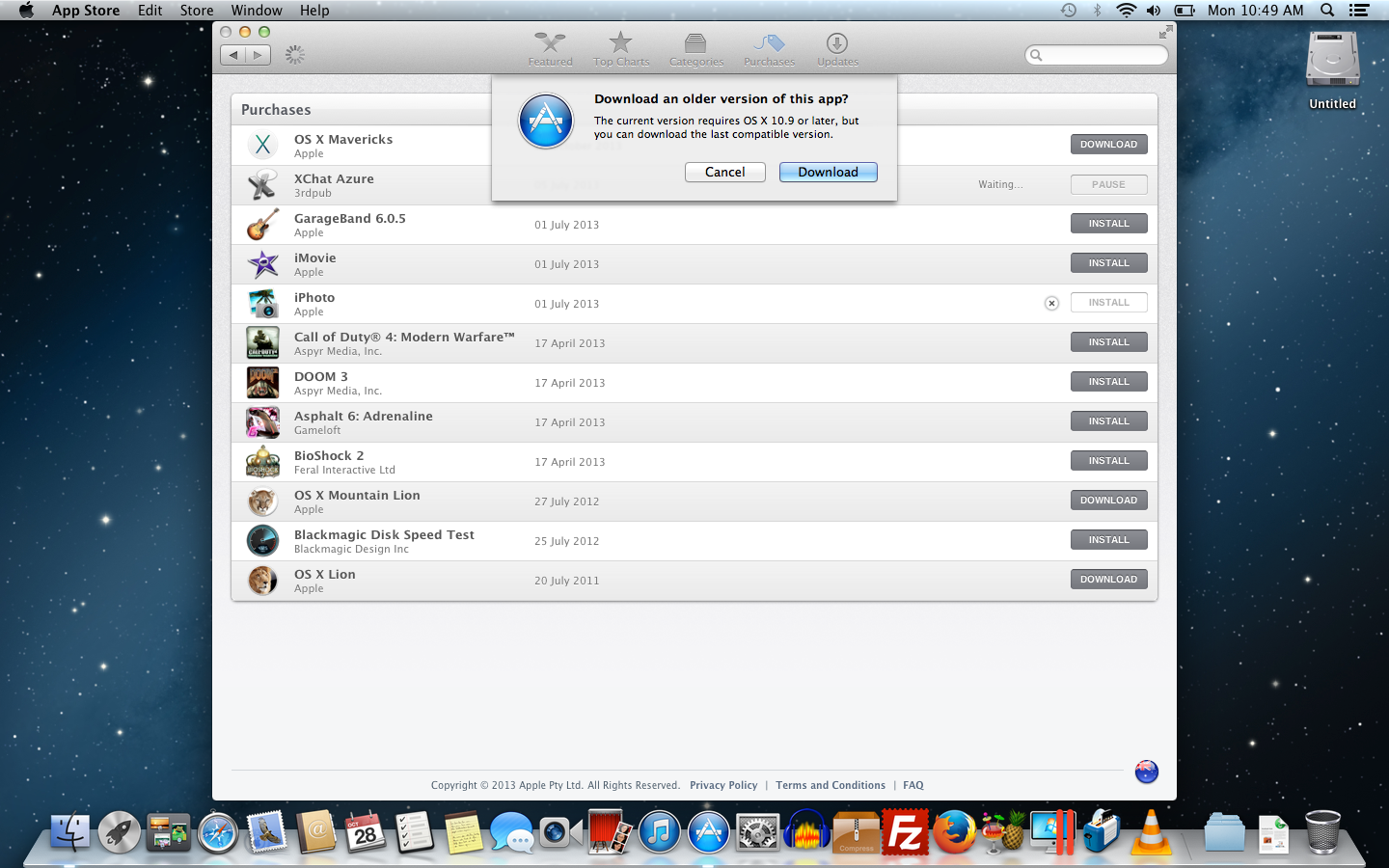Image resolution: width=1389 pixels, height=868 pixels.
Task: Click the iMovie star icon
Action: click(262, 263)
